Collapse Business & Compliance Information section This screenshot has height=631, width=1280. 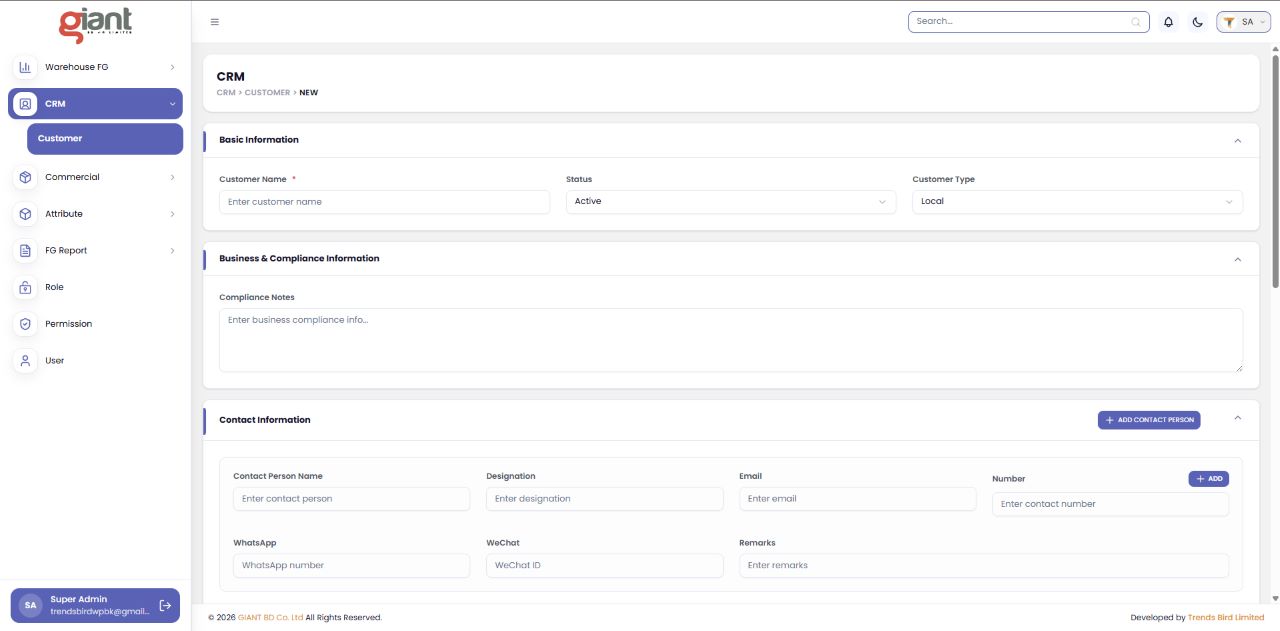(1237, 259)
